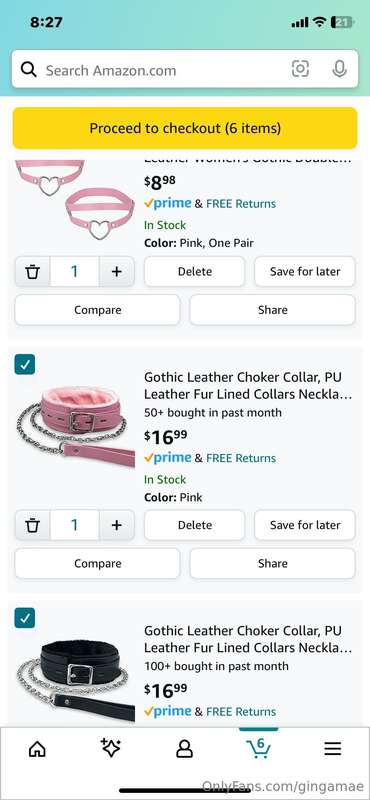Open the hamburger menu icon
370x800 pixels.
[x=333, y=748]
